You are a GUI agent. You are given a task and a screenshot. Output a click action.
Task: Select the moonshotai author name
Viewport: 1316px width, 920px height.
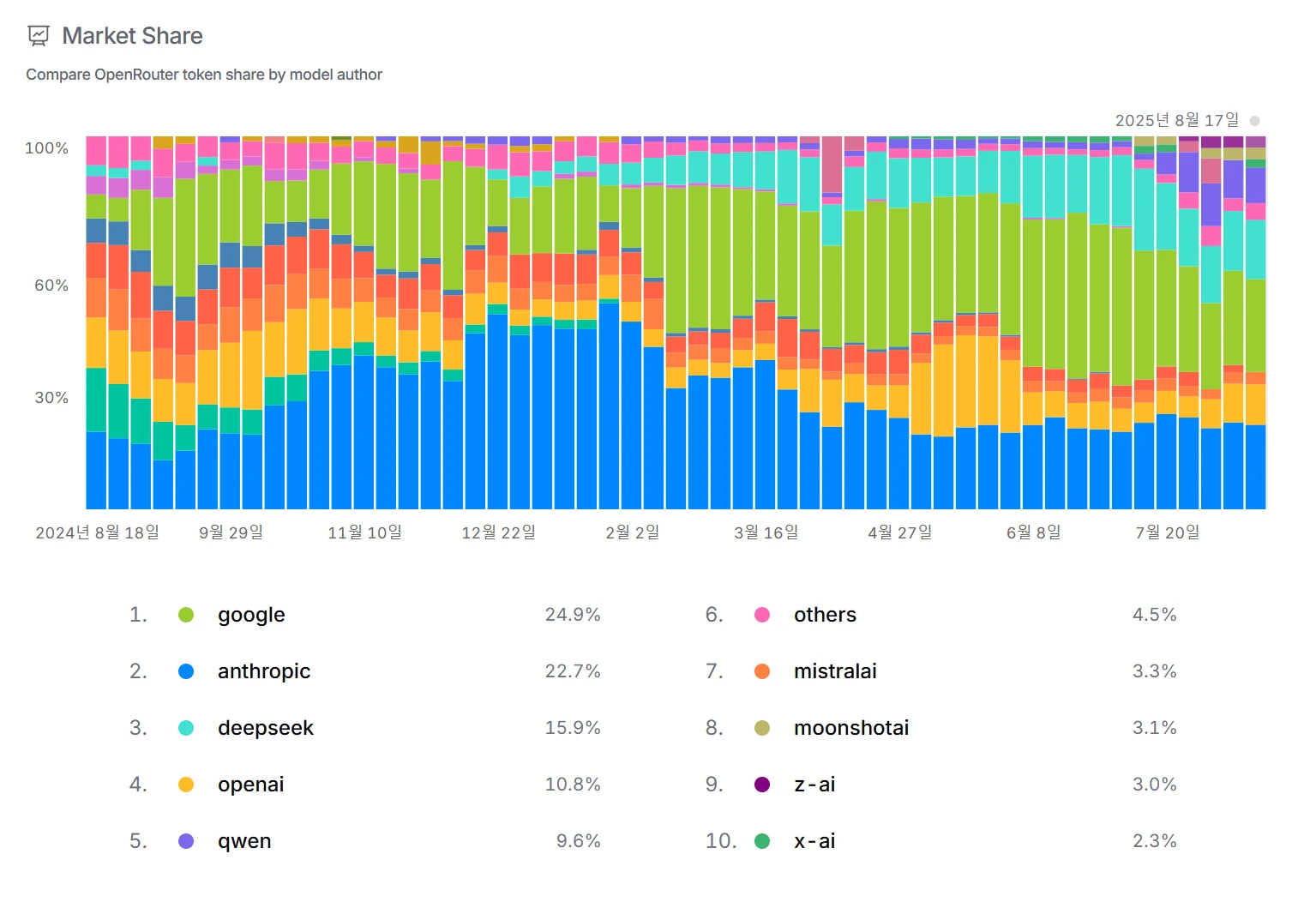pos(851,728)
